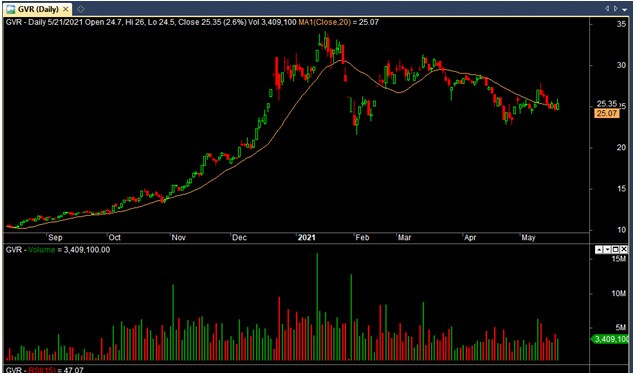Click the green Volume label in volume pane
This screenshot has height=373, width=636.
pyautogui.click(x=41, y=250)
